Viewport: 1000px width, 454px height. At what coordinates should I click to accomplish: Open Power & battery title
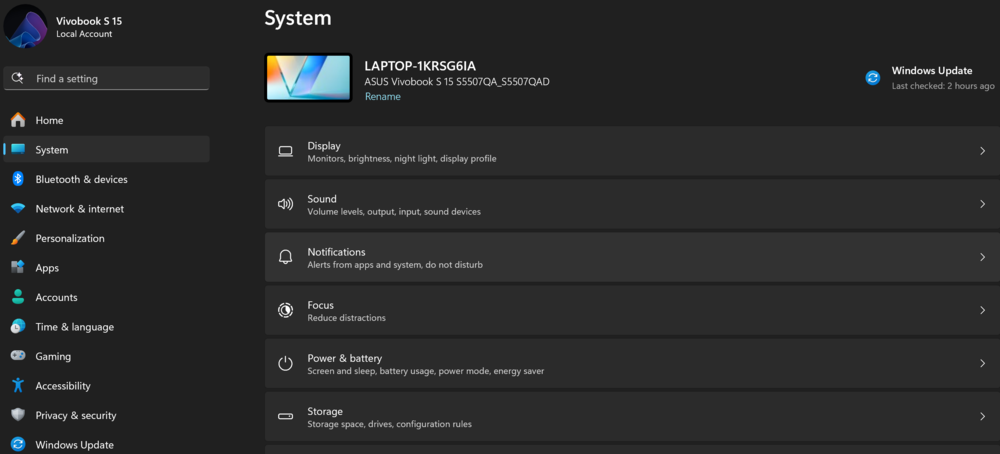344,358
